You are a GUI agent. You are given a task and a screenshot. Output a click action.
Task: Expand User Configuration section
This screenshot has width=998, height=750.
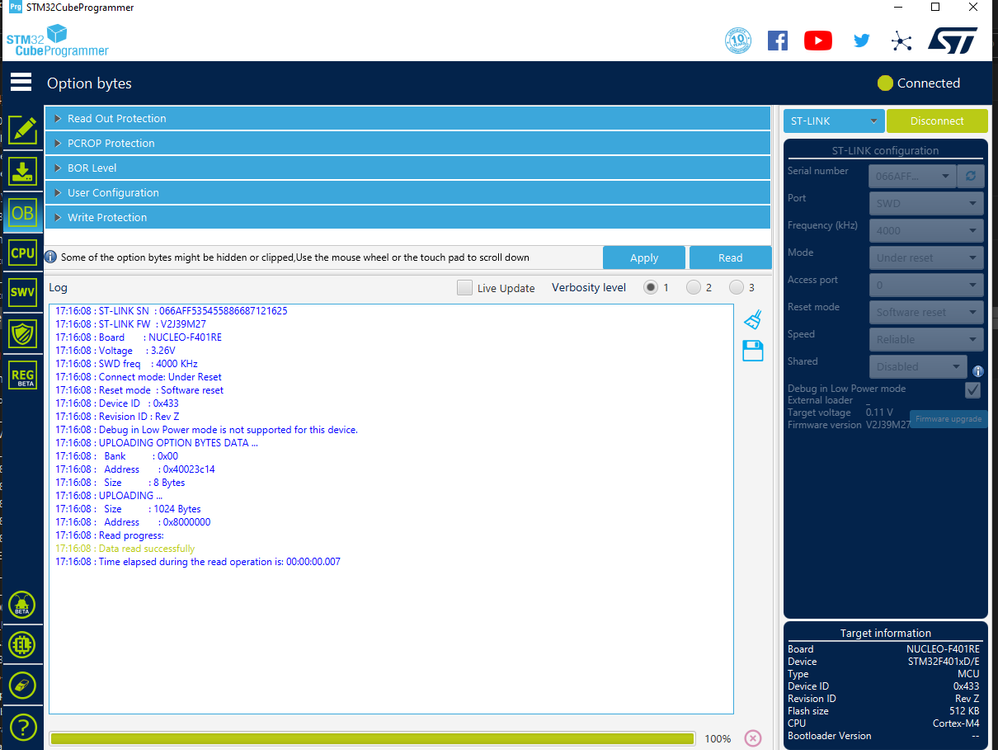(x=407, y=193)
